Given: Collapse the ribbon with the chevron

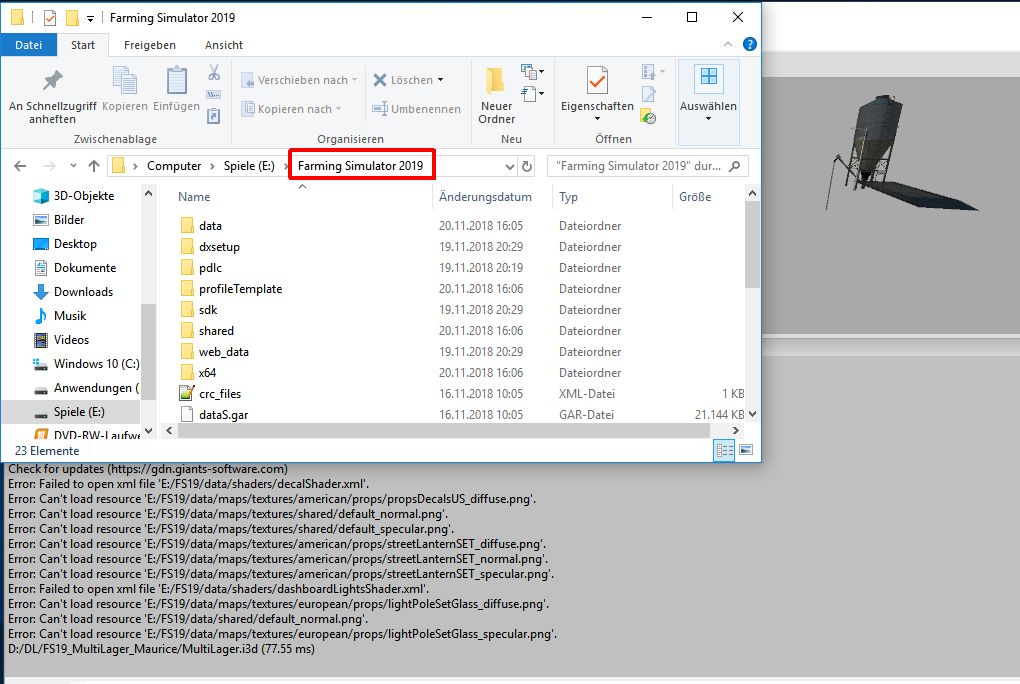Looking at the screenshot, I should coord(728,44).
